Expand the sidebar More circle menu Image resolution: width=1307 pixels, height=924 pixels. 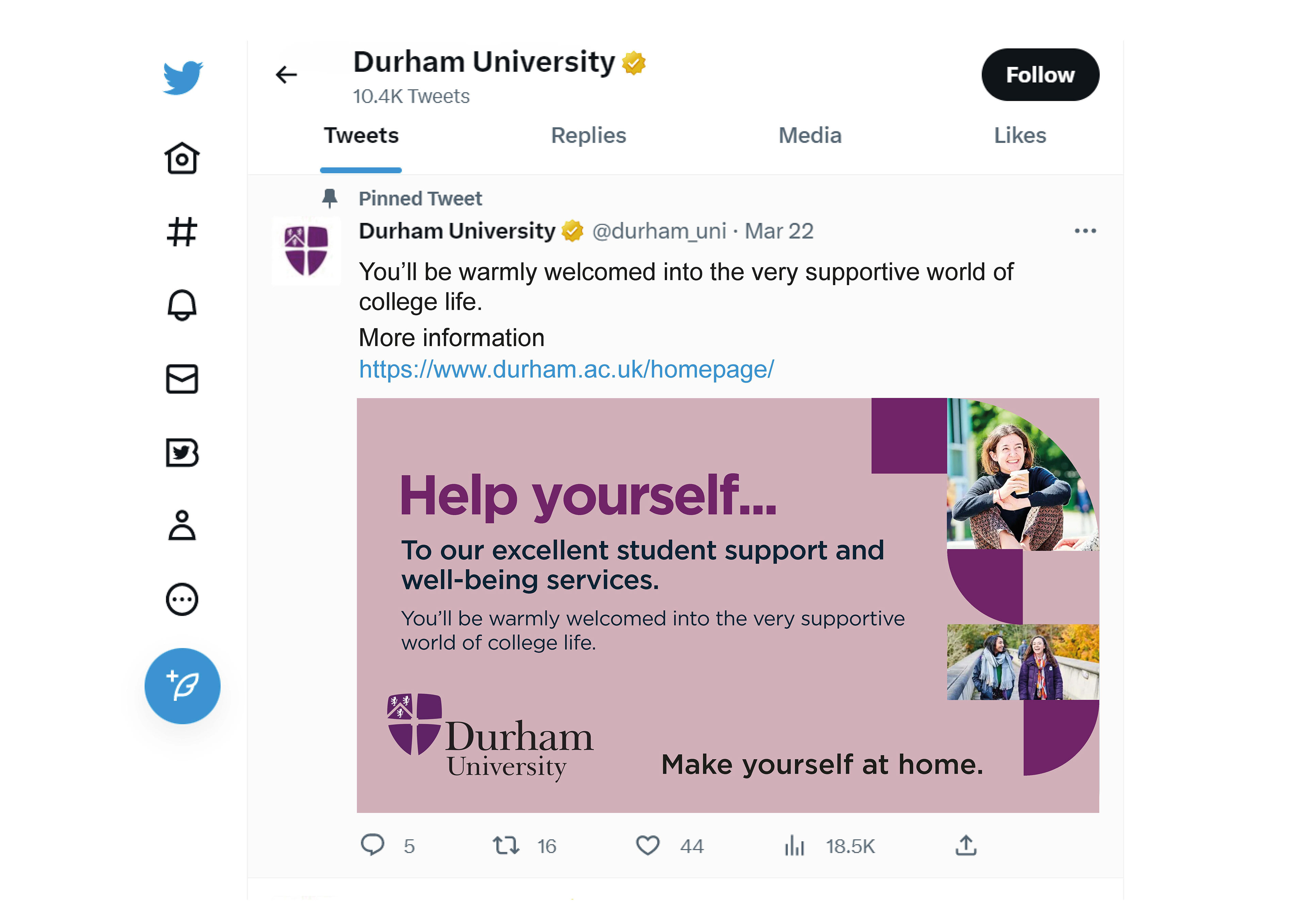tap(182, 599)
